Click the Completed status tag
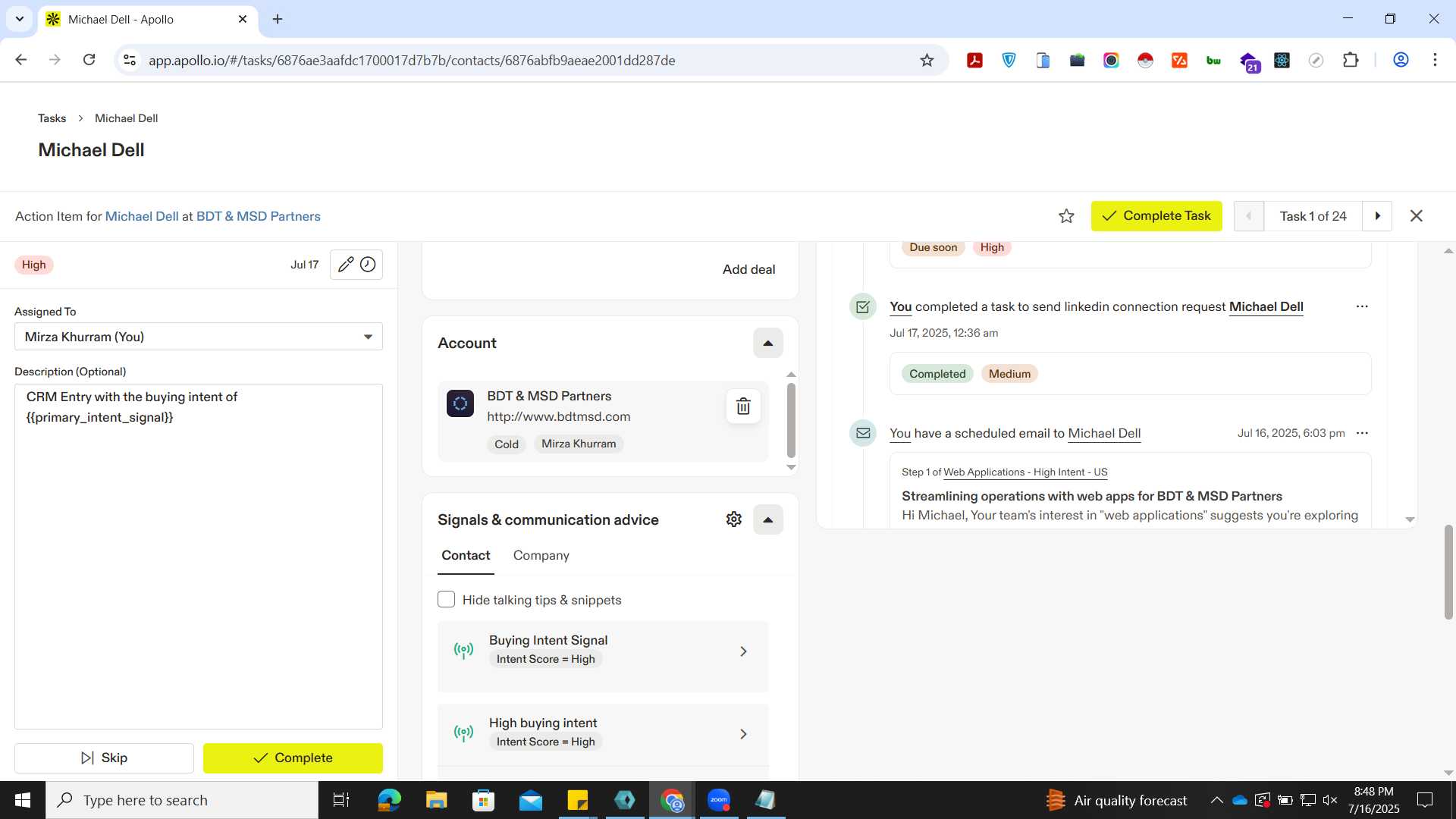The image size is (1456, 819). pos(937,374)
